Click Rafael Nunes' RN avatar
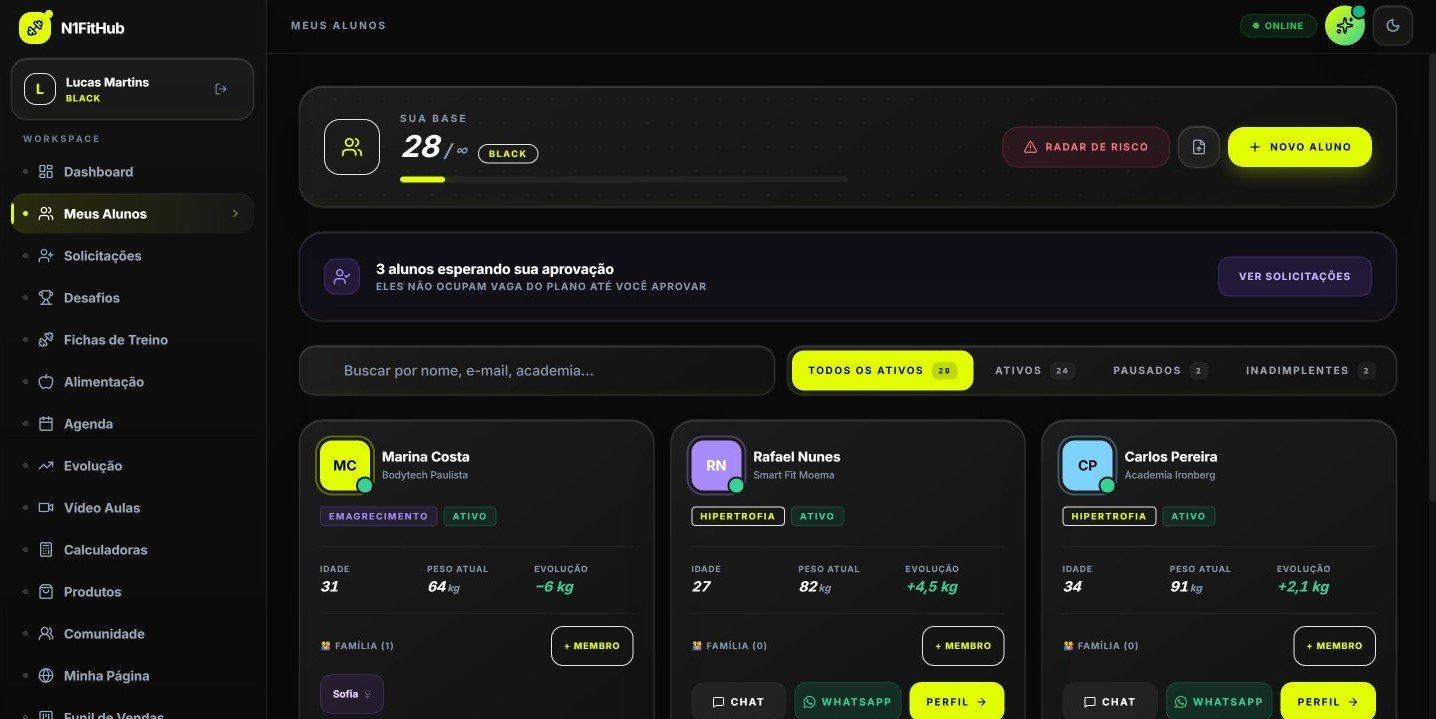The height and width of the screenshot is (719, 1436). tap(716, 466)
